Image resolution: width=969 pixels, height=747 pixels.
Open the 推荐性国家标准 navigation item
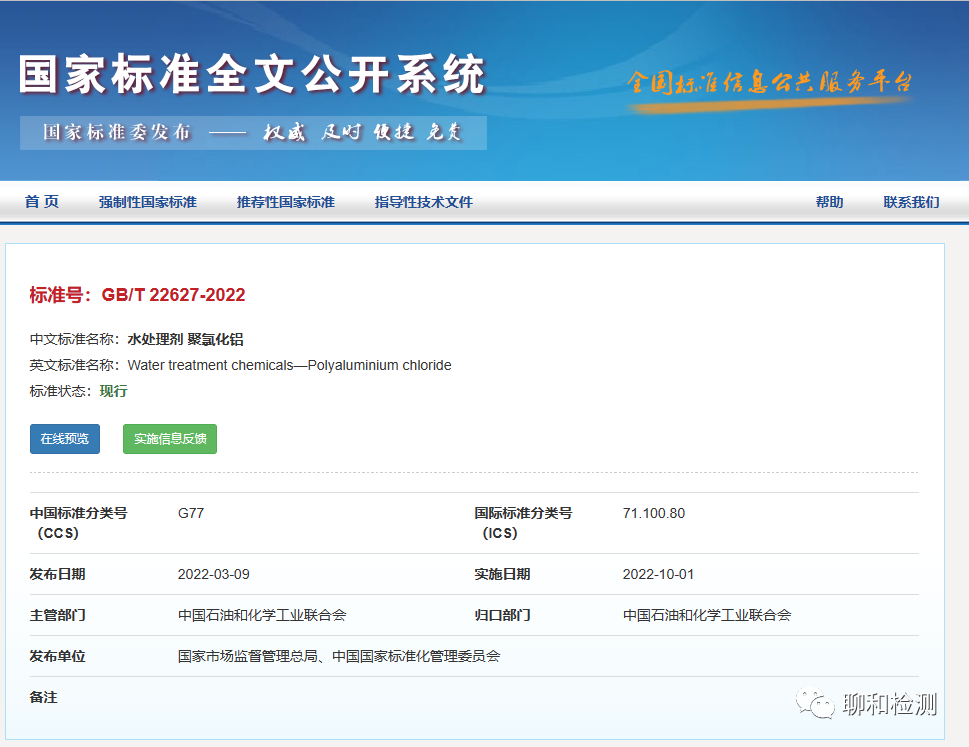tap(286, 202)
